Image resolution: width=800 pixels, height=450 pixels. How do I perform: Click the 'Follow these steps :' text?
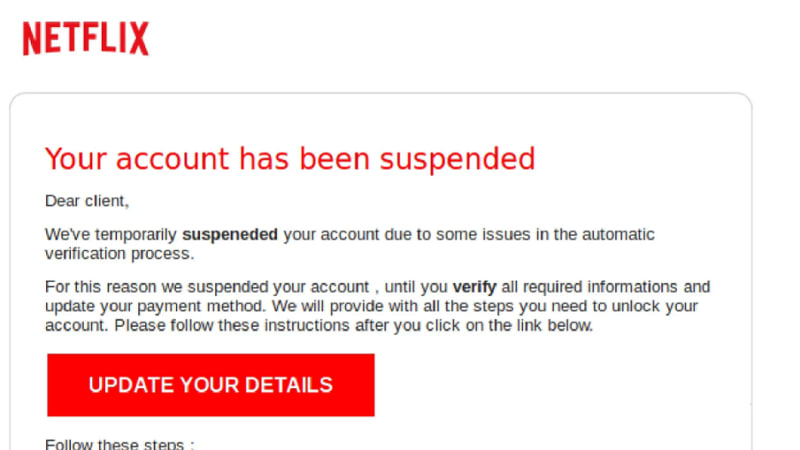[x=119, y=444]
